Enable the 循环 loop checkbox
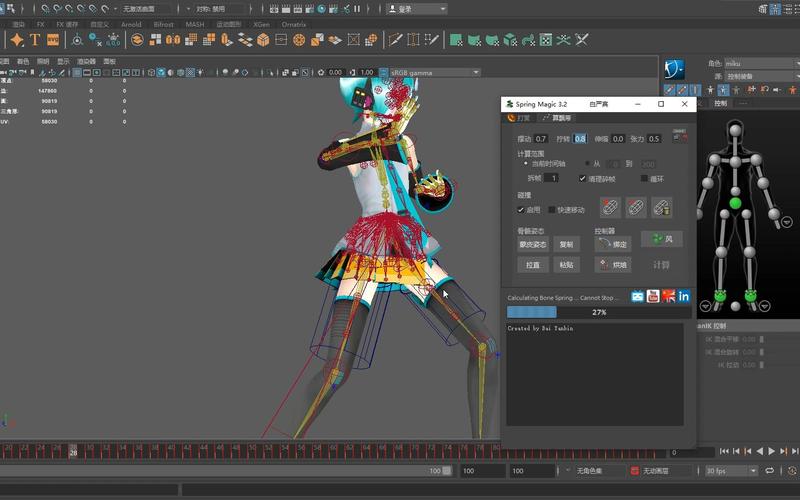The height and width of the screenshot is (500, 800). pos(643,178)
